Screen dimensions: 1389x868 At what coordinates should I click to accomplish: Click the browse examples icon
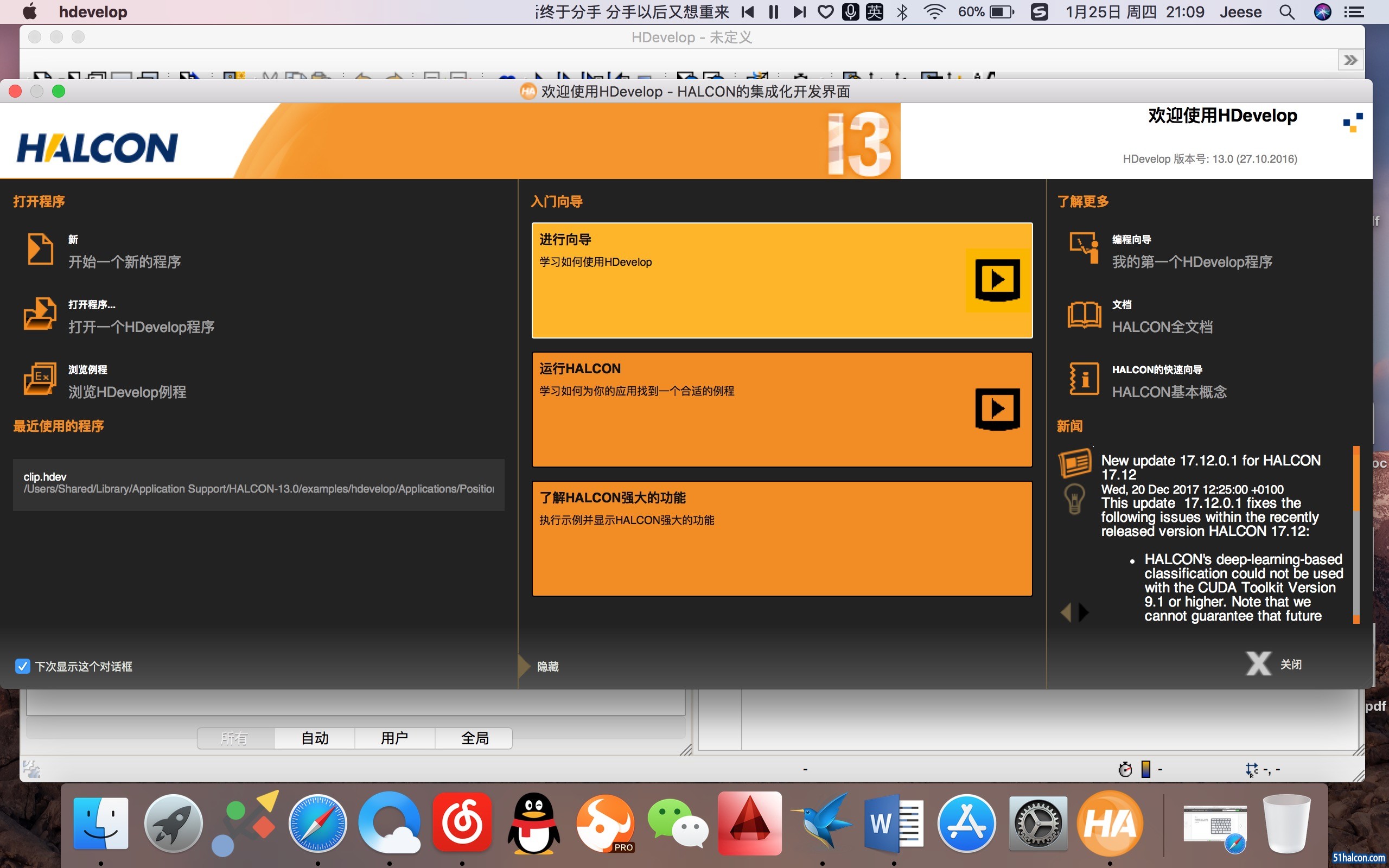tap(40, 379)
